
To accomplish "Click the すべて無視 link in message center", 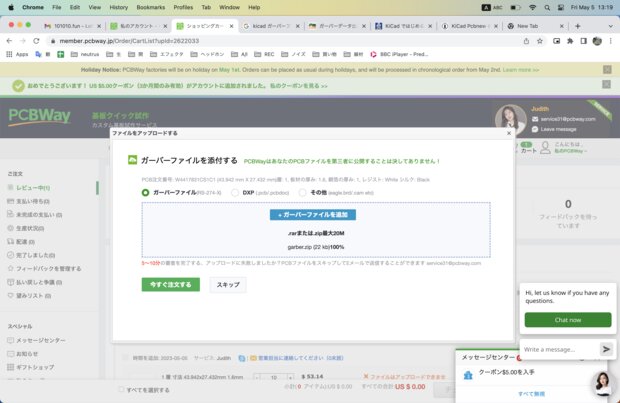I will 531,394.
